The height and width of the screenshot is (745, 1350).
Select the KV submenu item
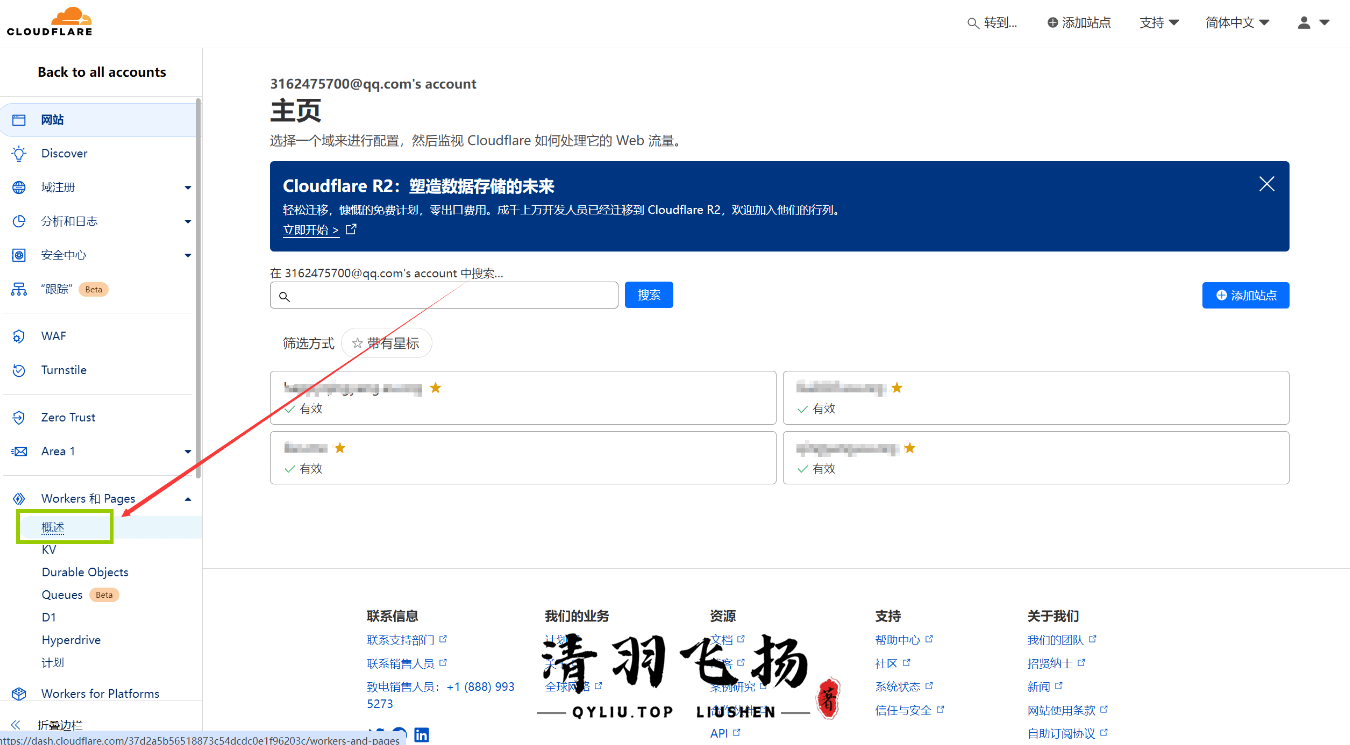point(49,550)
